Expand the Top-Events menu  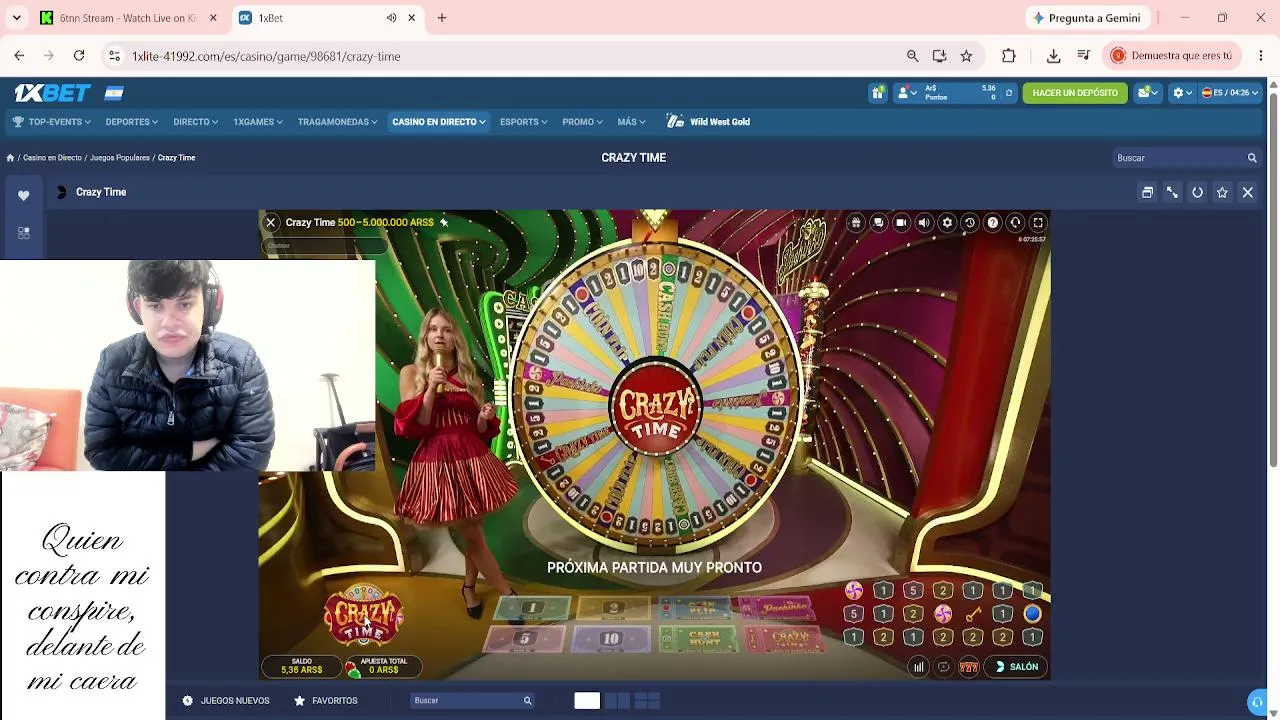tap(51, 122)
